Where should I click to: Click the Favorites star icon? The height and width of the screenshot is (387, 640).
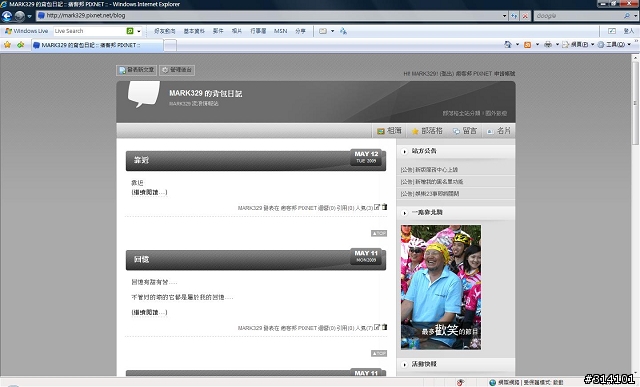tap(7, 44)
